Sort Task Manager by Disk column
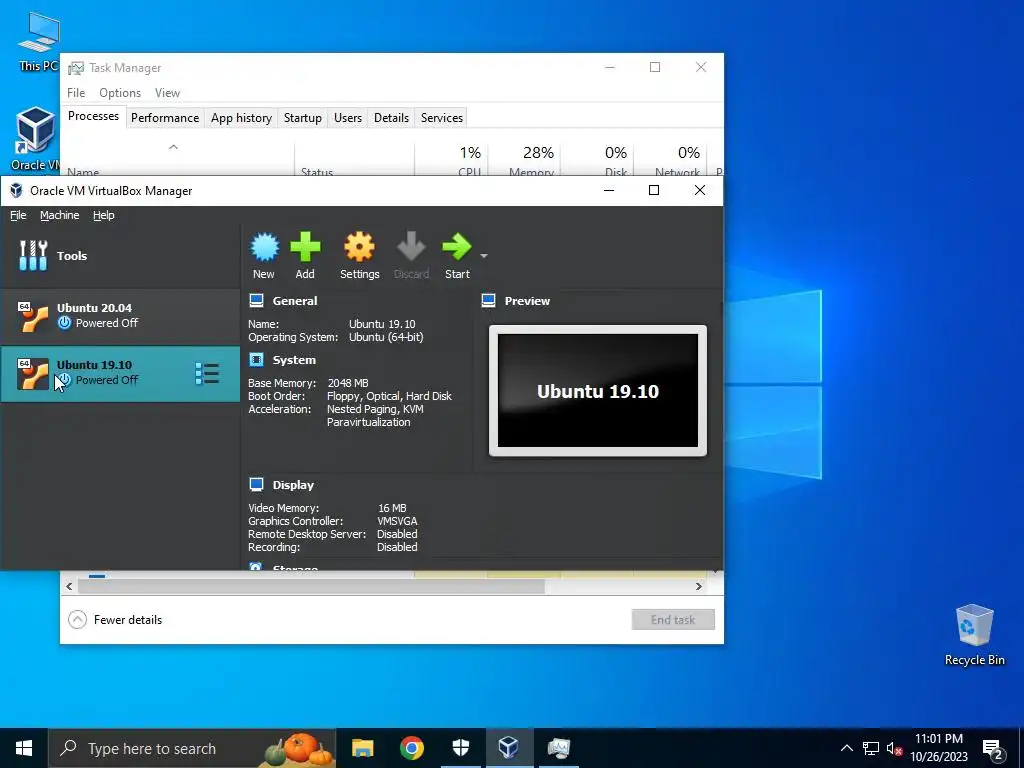The height and width of the screenshot is (768, 1024). (x=598, y=159)
